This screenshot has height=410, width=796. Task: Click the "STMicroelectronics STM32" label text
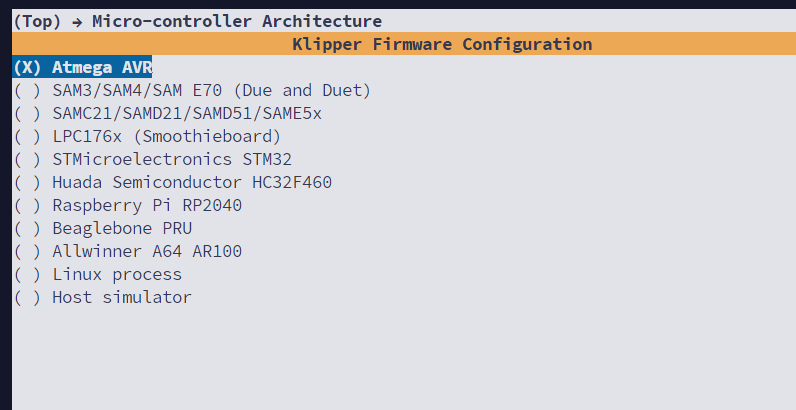[172, 159]
